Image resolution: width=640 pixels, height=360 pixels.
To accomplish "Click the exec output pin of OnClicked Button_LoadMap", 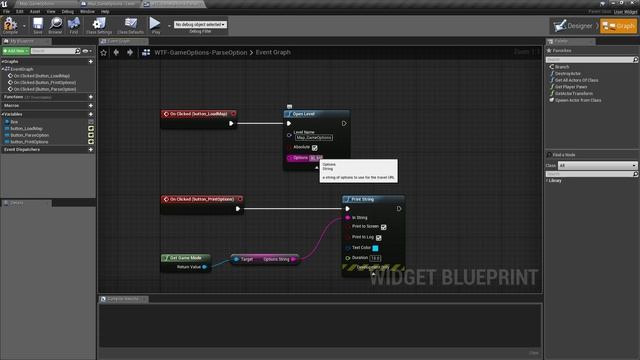I will (231, 123).
